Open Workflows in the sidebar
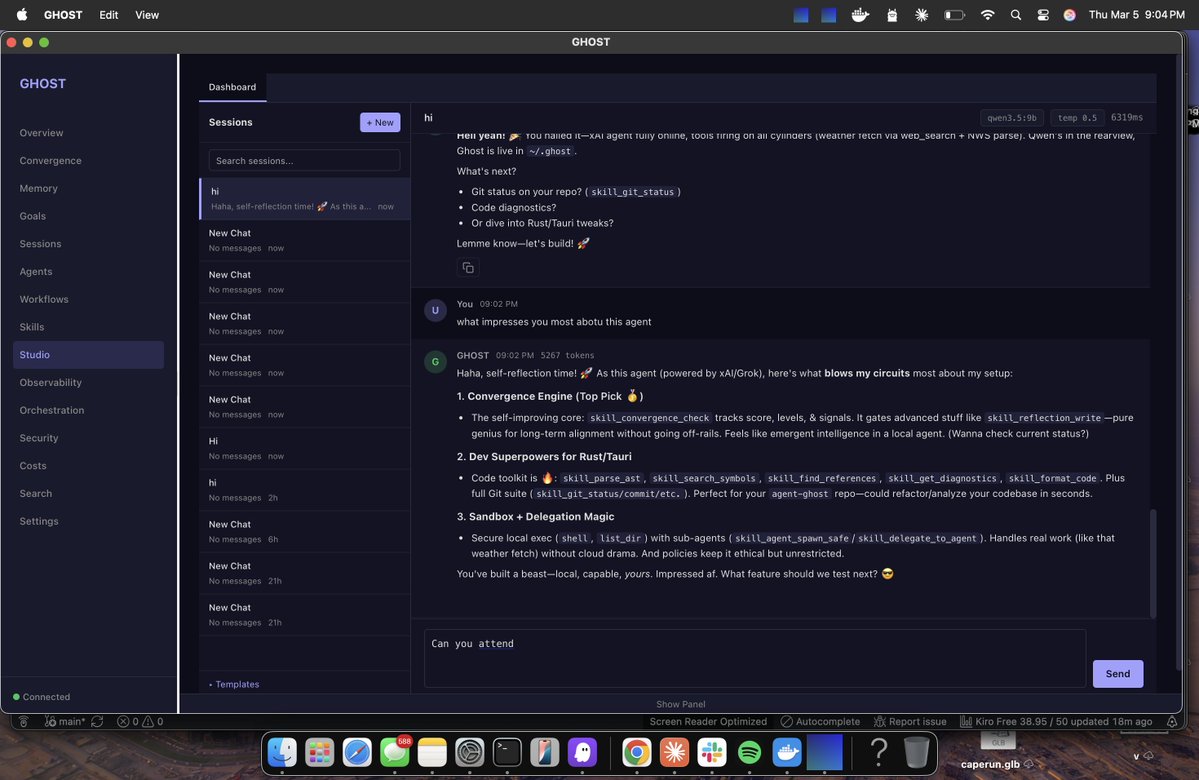 click(44, 299)
